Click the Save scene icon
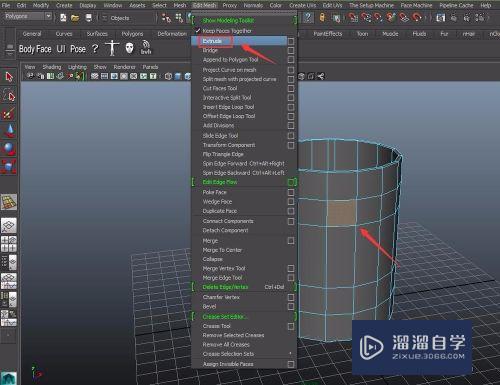The width and height of the screenshot is (500, 385). point(88,18)
